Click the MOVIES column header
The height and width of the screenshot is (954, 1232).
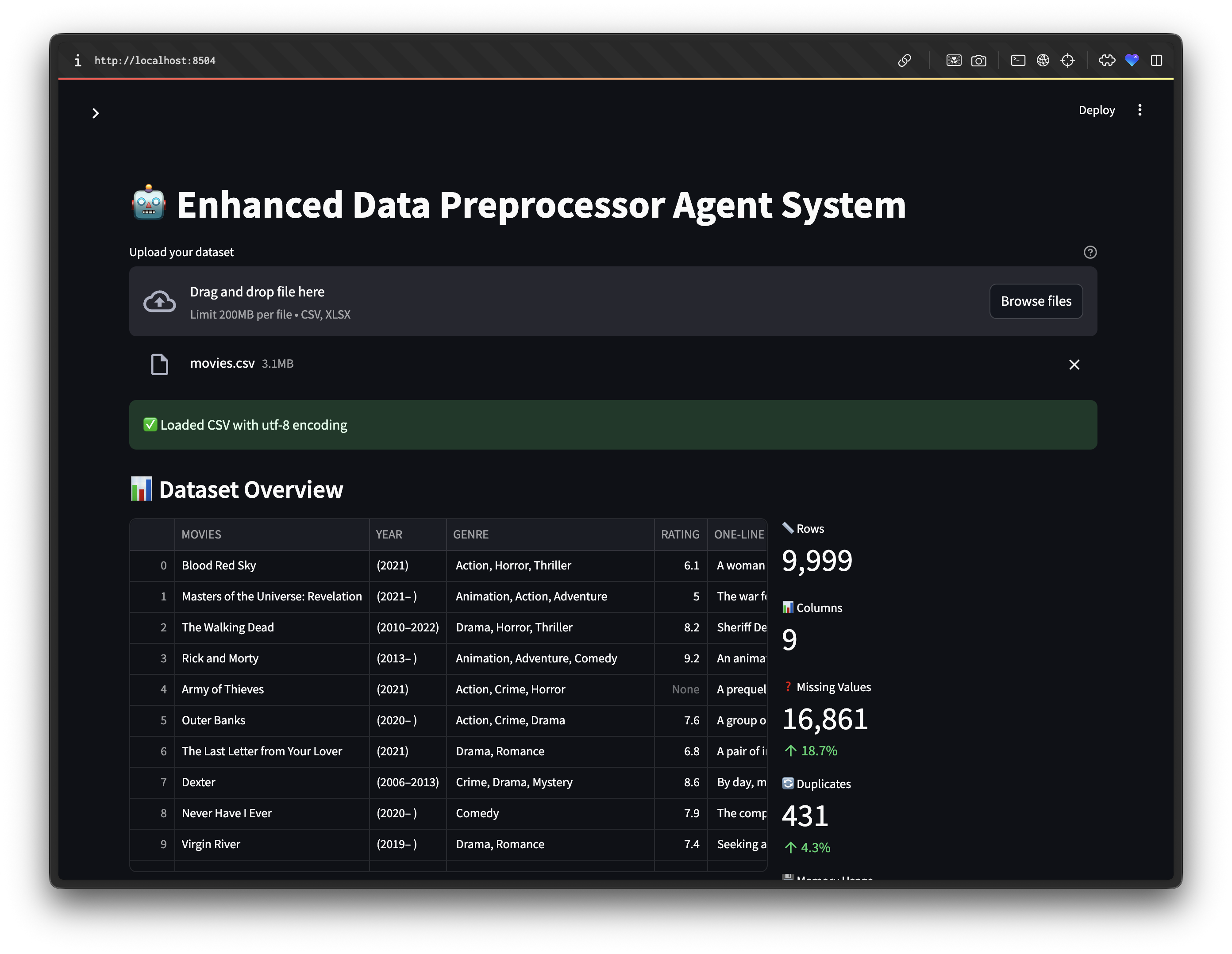(201, 534)
